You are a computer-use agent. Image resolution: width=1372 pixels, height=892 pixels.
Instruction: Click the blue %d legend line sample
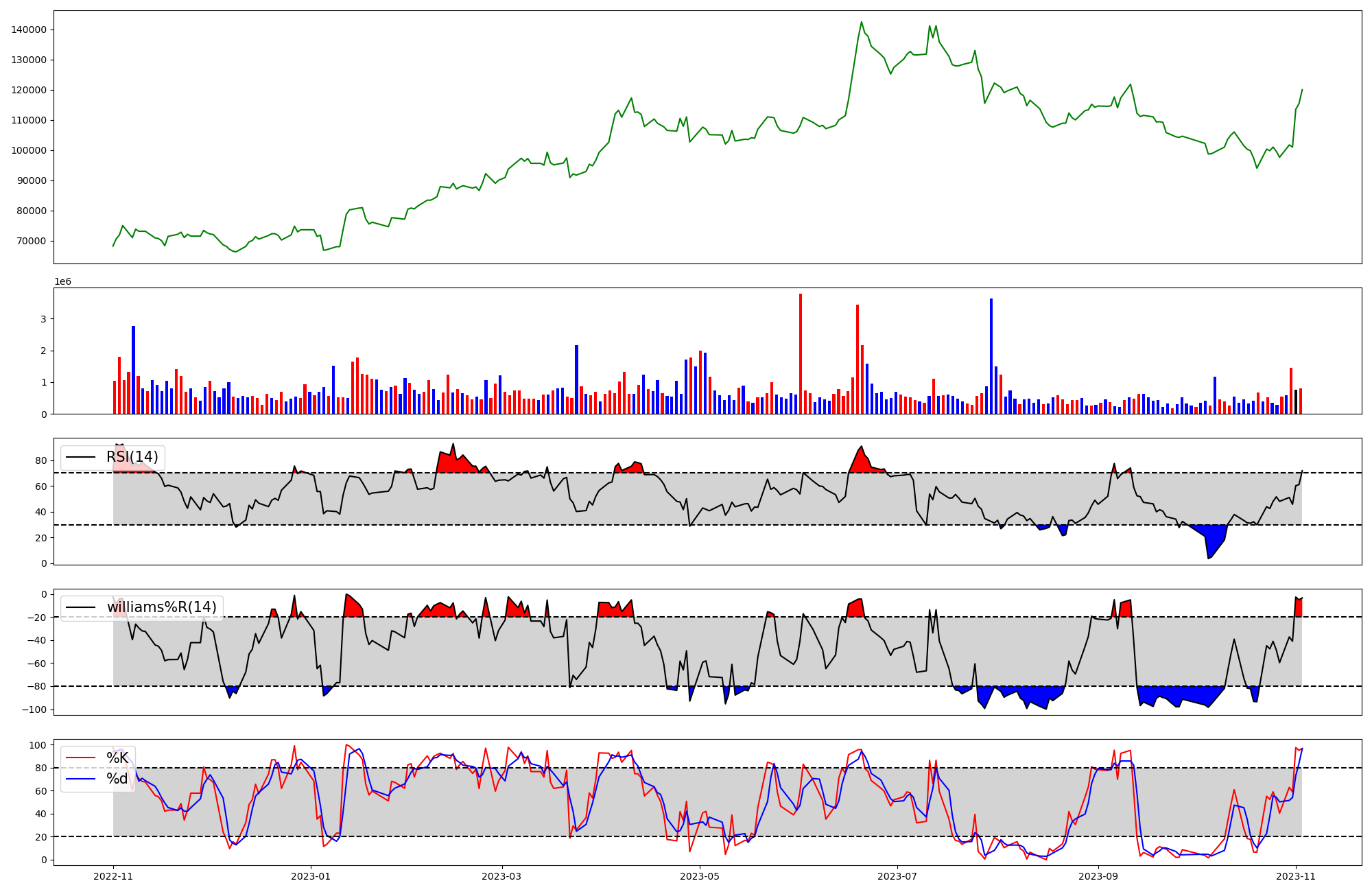[80, 779]
